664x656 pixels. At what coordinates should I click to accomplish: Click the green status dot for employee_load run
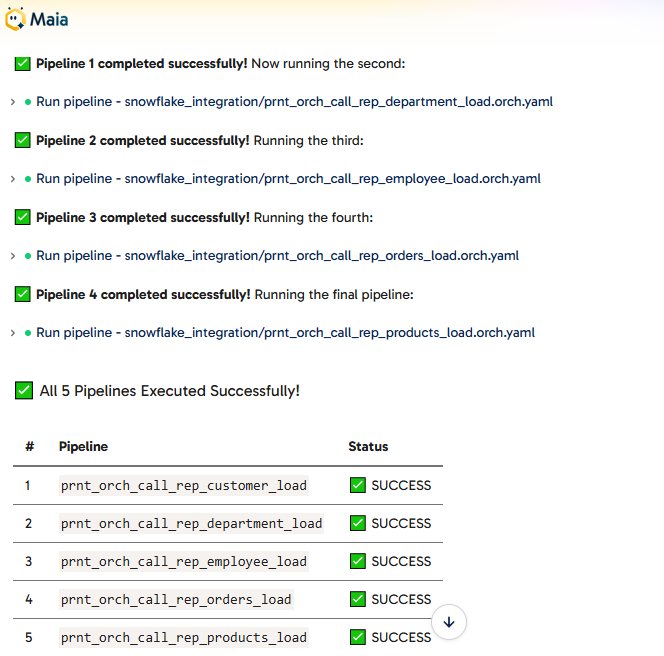click(x=28, y=179)
